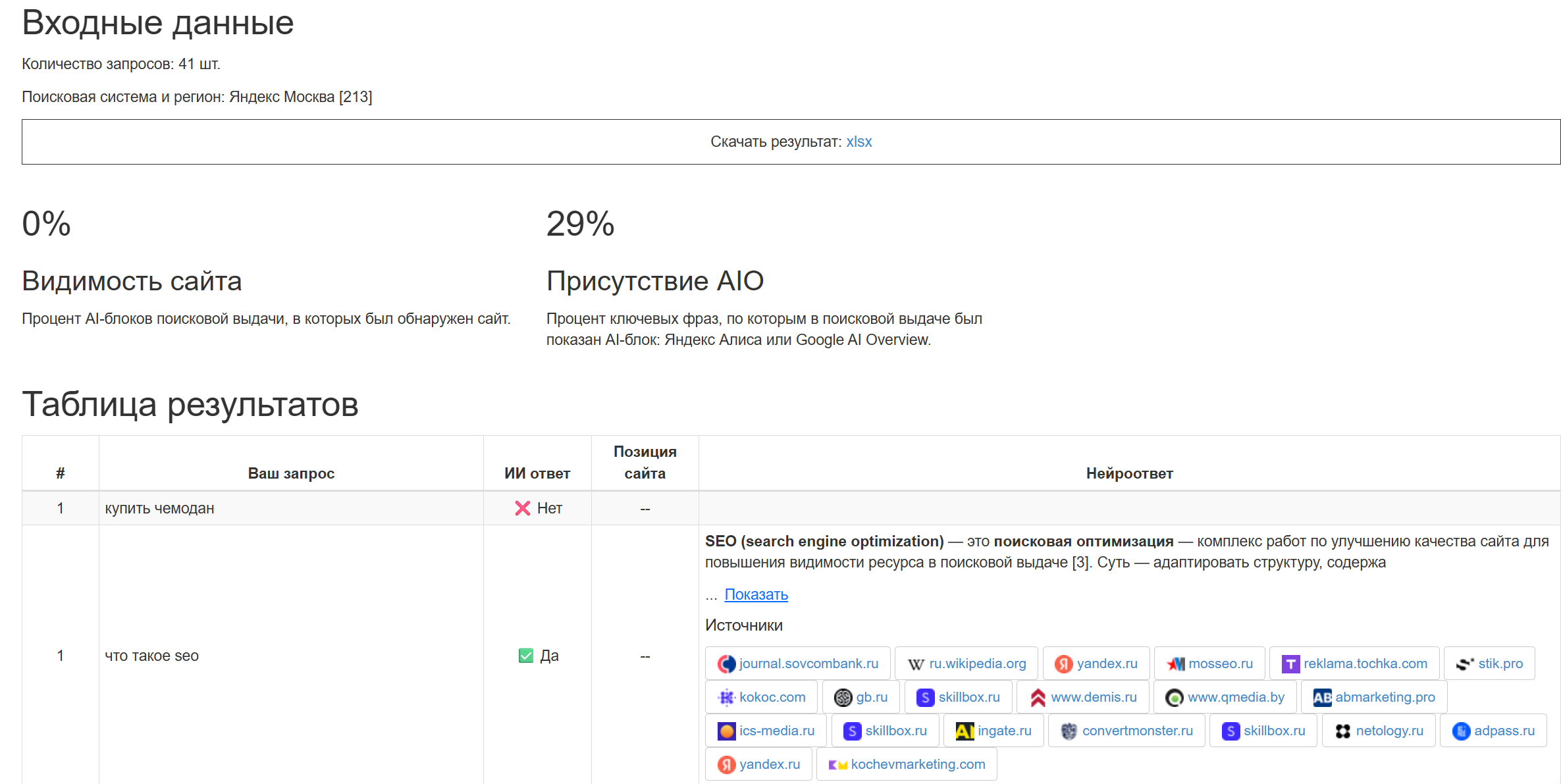
Task: Click the Ingate source icon
Action: coord(965,731)
